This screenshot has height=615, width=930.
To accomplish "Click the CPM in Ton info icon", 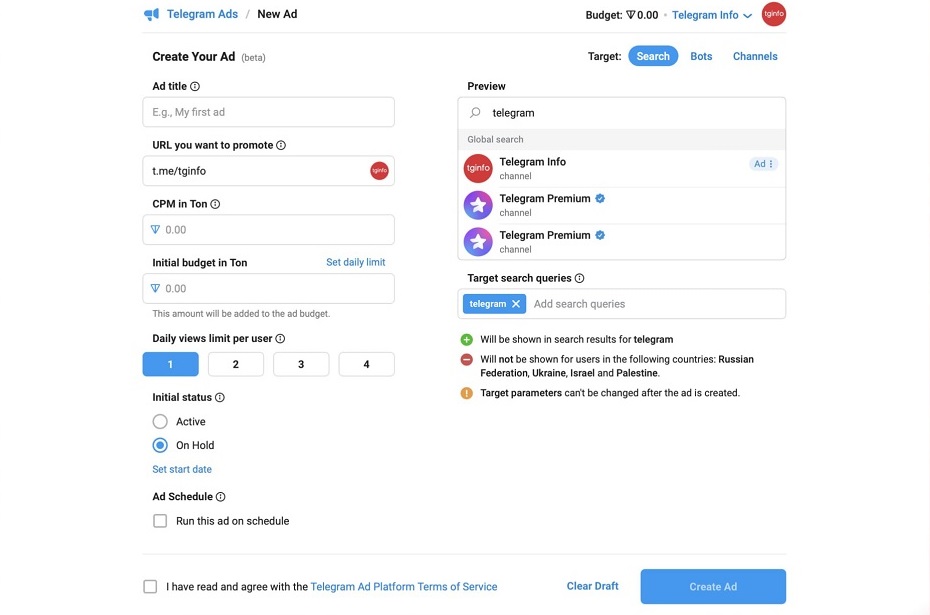I will [212, 203].
